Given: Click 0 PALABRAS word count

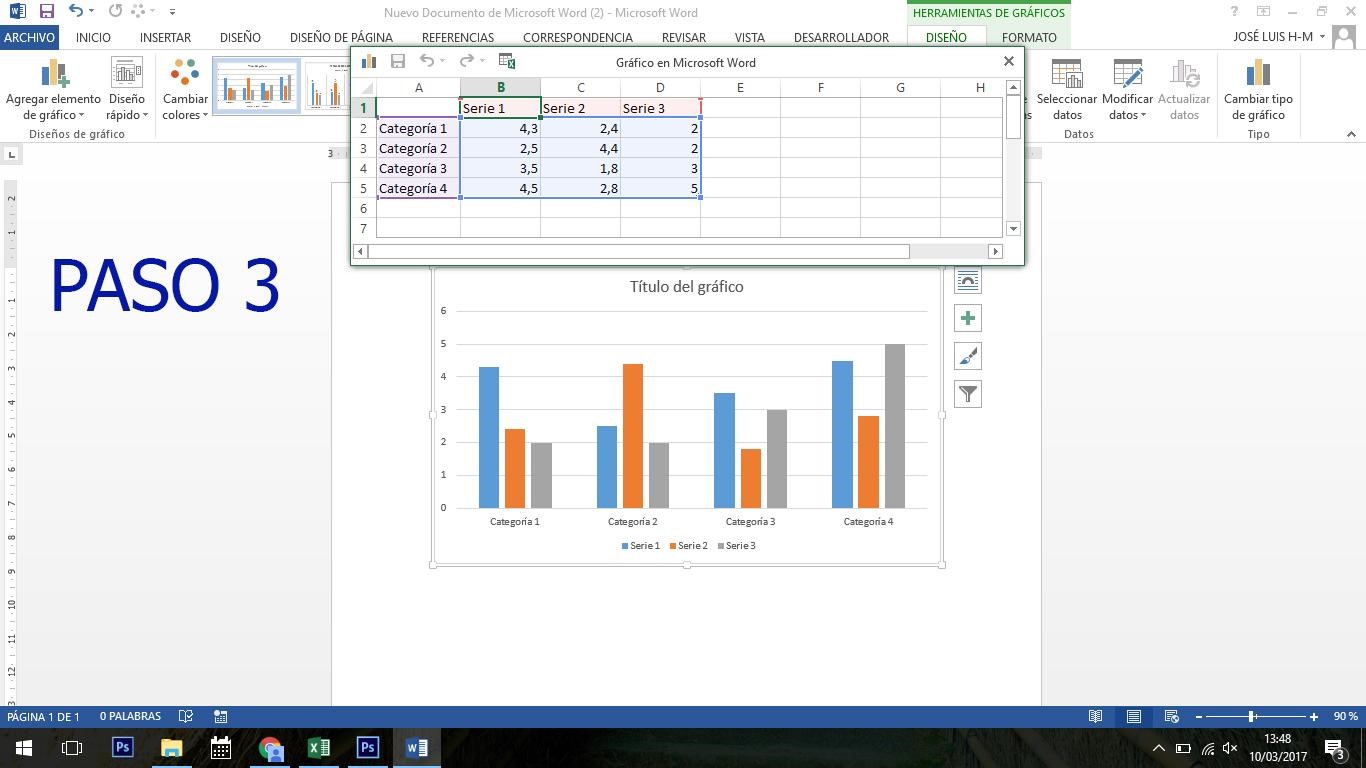Looking at the screenshot, I should (x=130, y=716).
